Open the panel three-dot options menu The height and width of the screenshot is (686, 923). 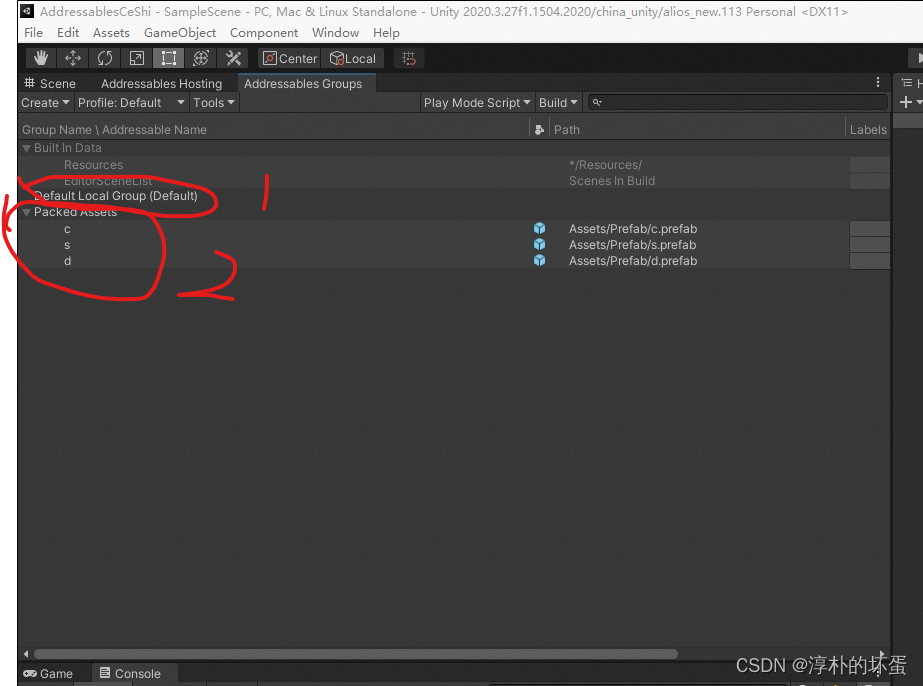878,82
